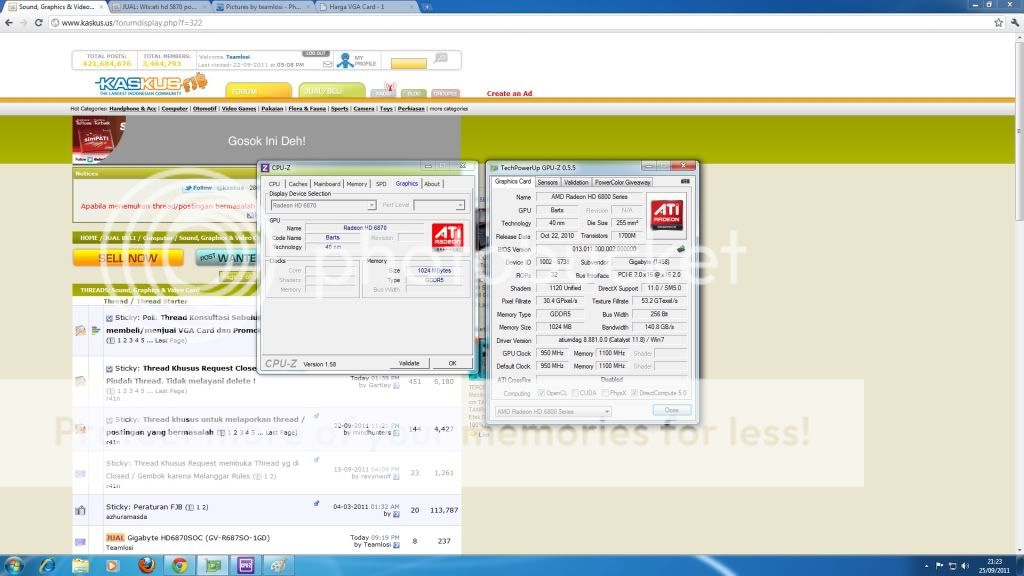Open the Video Games hot category link
Screen dimensions: 1024x576
point(238,108)
